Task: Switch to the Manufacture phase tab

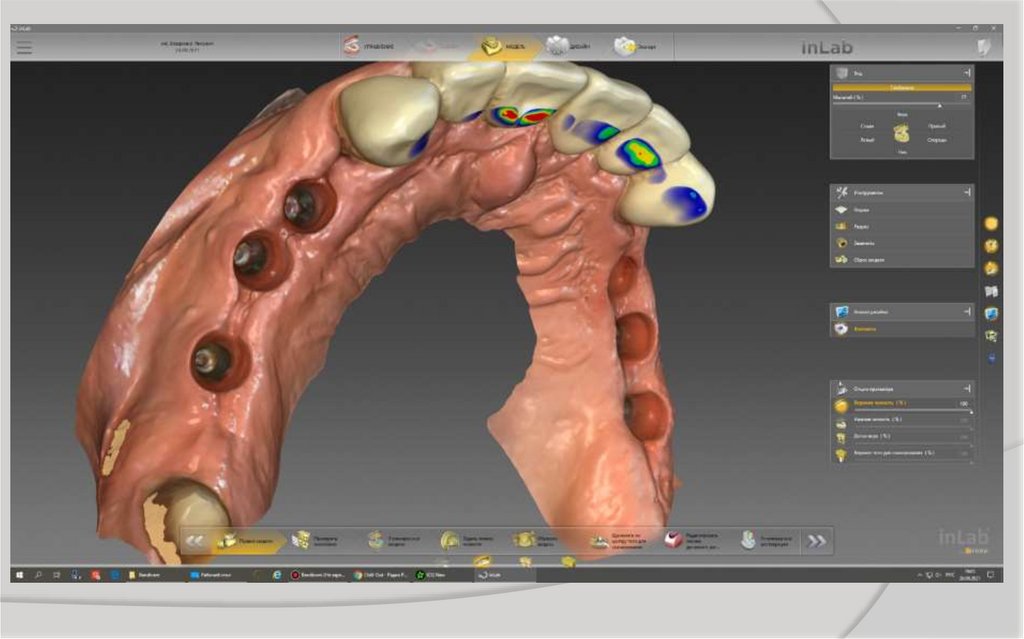Action: [x=635, y=46]
